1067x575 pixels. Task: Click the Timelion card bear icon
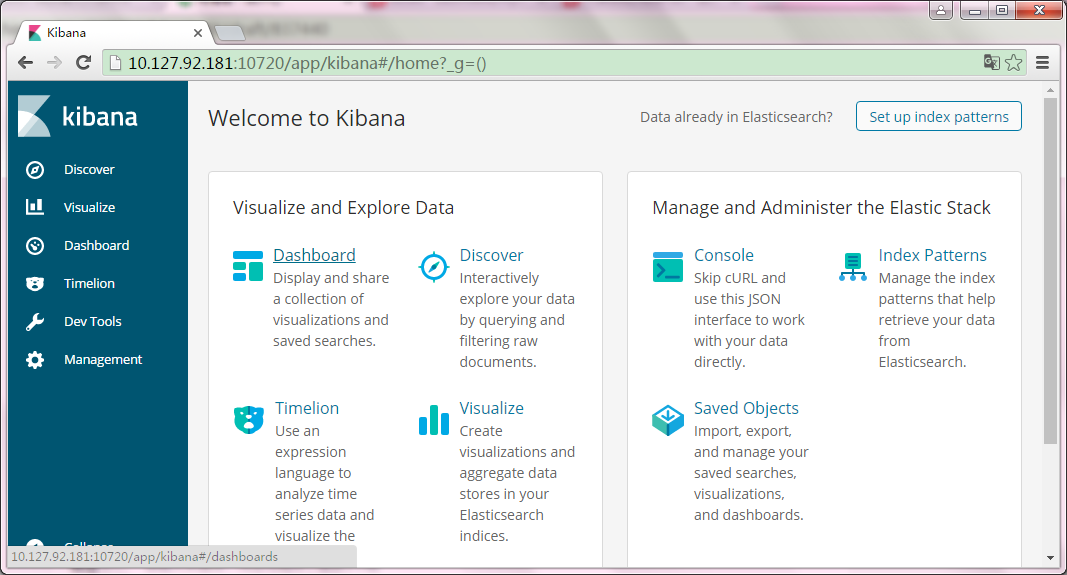(248, 420)
